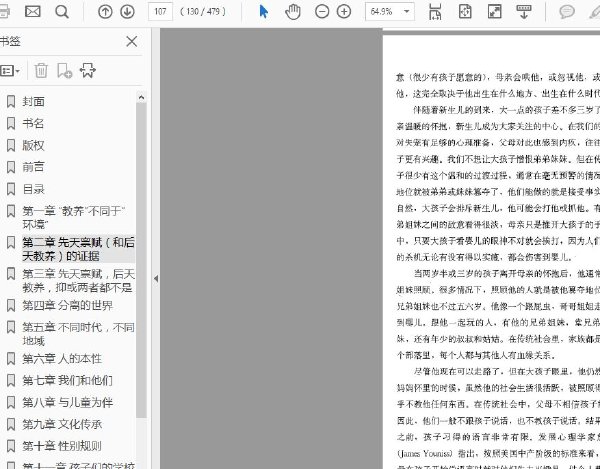
Task: Open 第四章 分离的世界 bookmark
Action: 68,305
